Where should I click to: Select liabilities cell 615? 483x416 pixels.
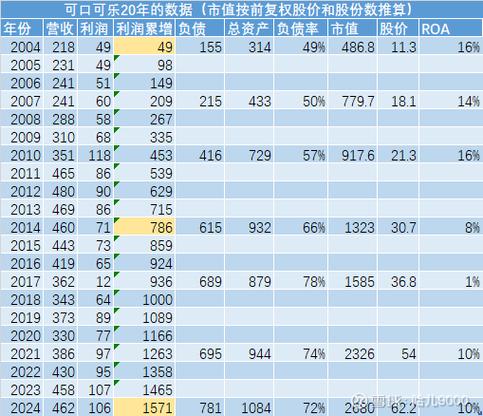pyautogui.click(x=200, y=226)
